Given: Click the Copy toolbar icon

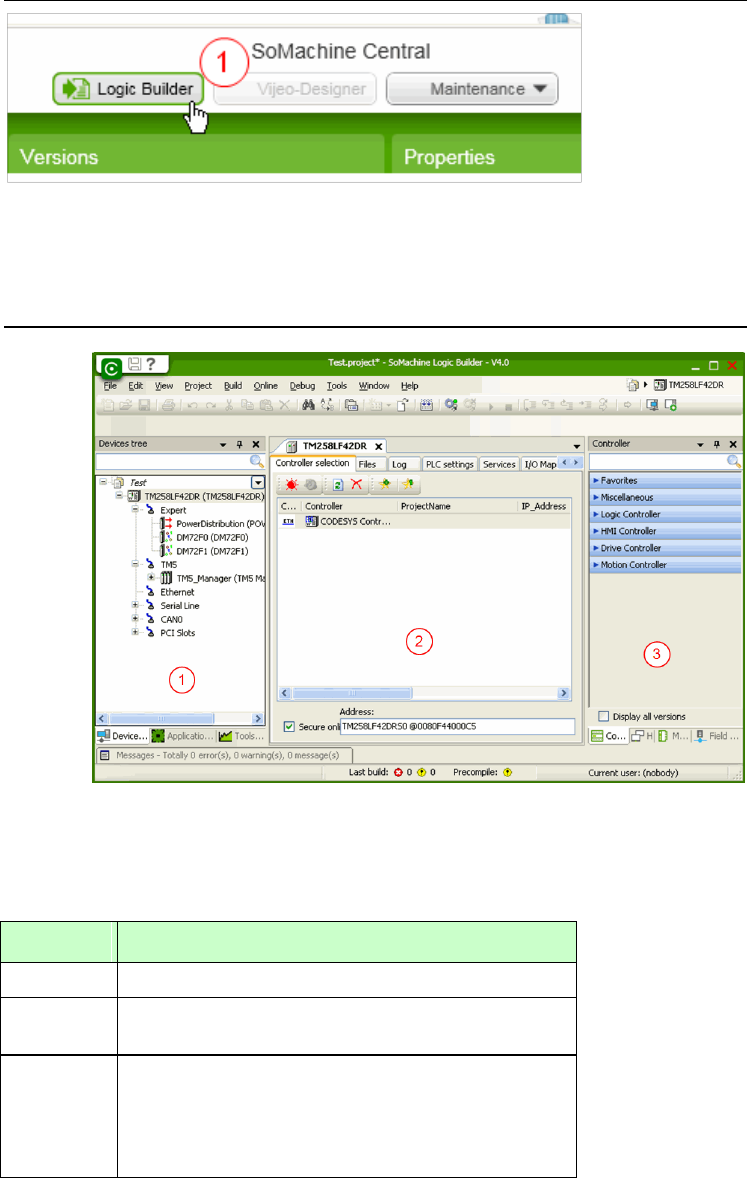Looking at the screenshot, I should pyautogui.click(x=247, y=405).
